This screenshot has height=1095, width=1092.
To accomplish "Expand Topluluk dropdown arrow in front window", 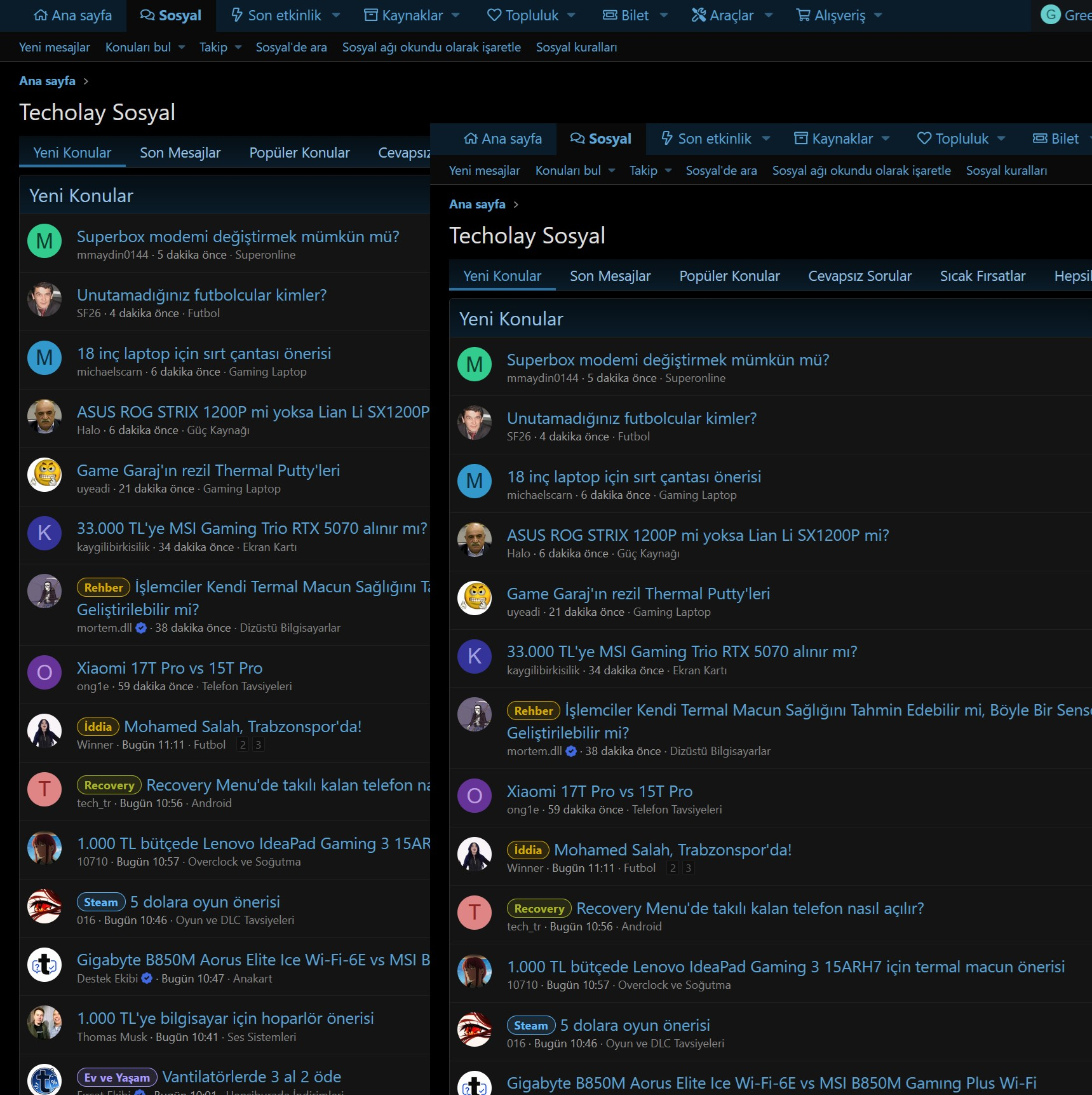I will pos(1001,139).
